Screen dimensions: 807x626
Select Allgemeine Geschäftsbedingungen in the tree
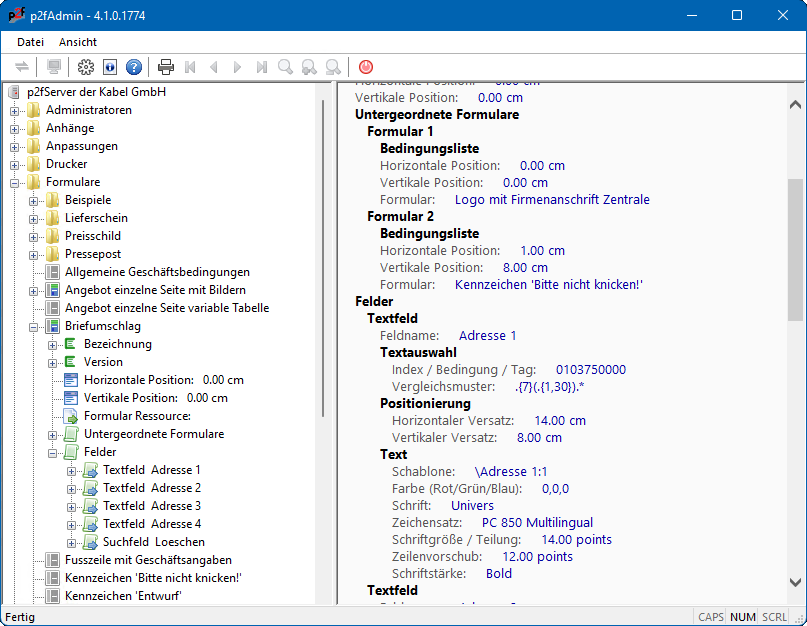coord(157,272)
